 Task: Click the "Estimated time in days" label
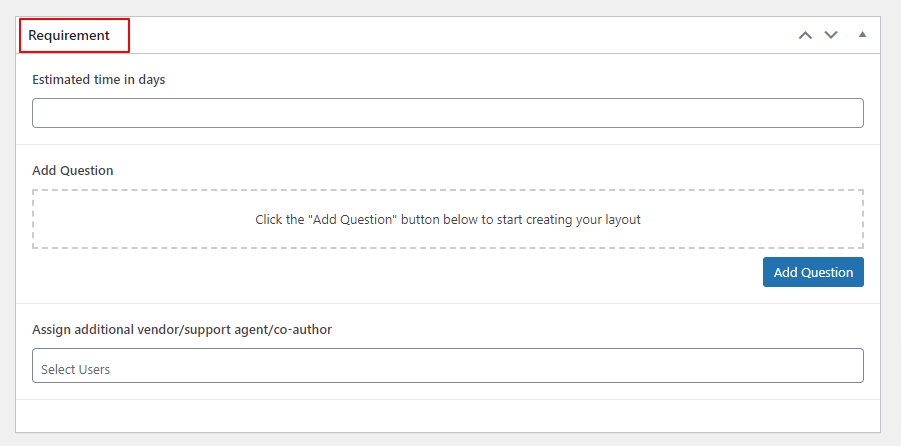click(x=99, y=80)
